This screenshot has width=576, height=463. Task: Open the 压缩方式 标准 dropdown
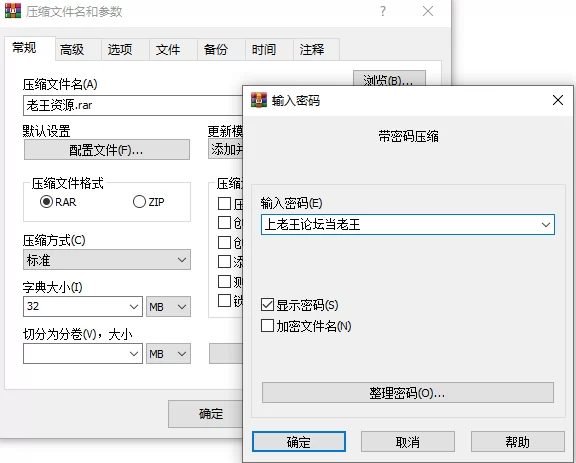pyautogui.click(x=107, y=260)
